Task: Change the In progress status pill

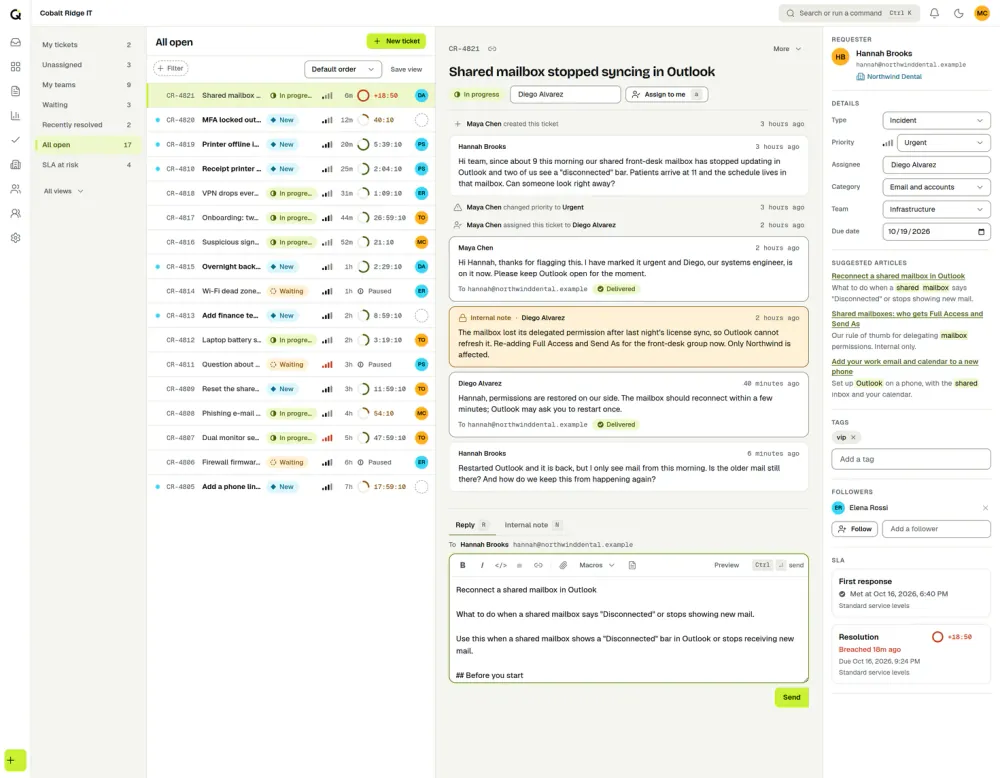Action: [477, 94]
